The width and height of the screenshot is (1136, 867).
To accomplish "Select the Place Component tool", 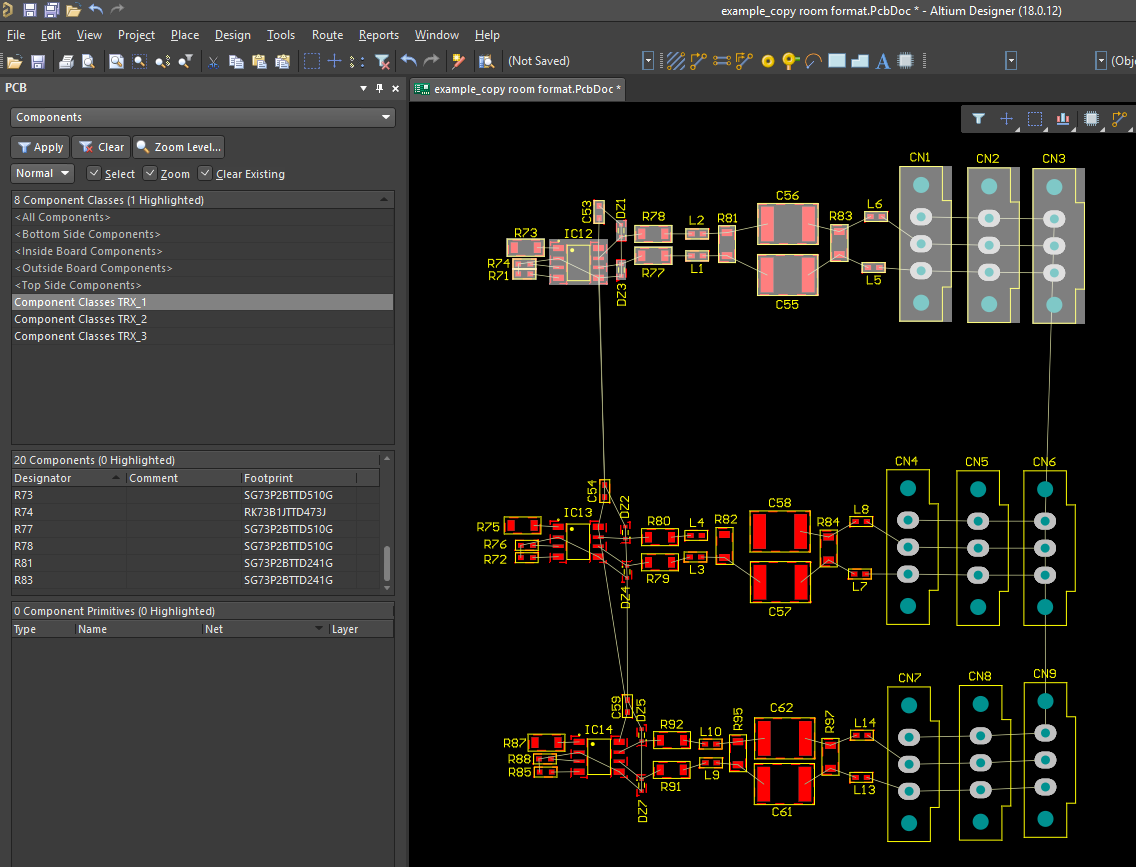I will pyautogui.click(x=905, y=60).
